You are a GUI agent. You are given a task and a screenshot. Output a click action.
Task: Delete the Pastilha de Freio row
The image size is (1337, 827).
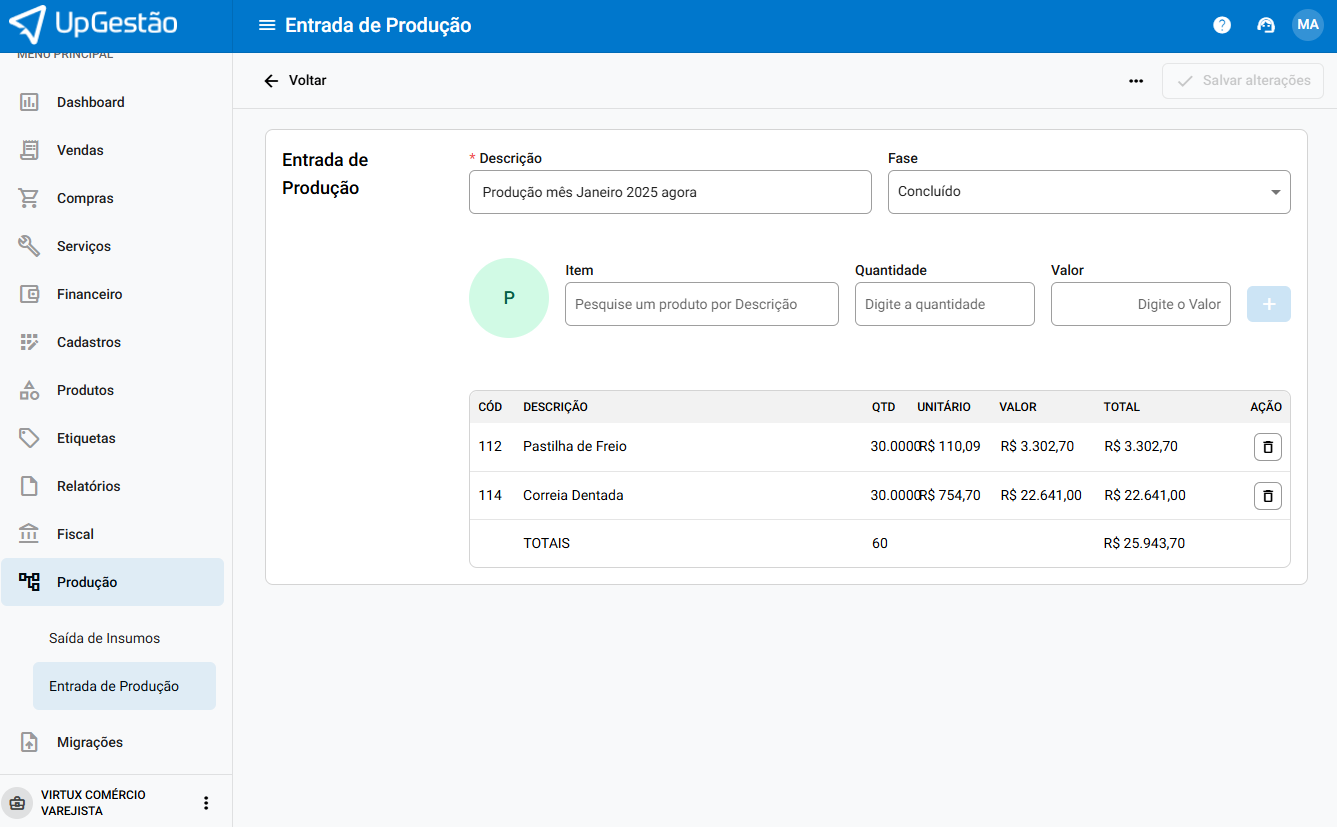pyautogui.click(x=1267, y=447)
